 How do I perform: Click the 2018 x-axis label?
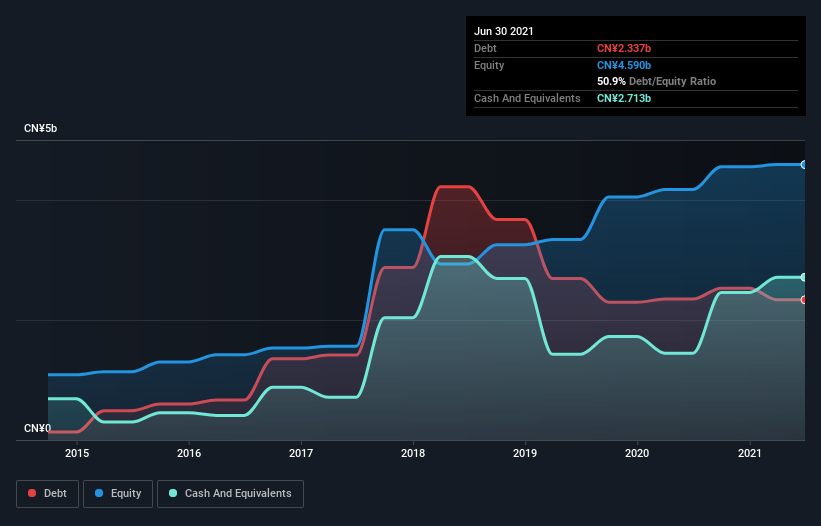[x=413, y=453]
